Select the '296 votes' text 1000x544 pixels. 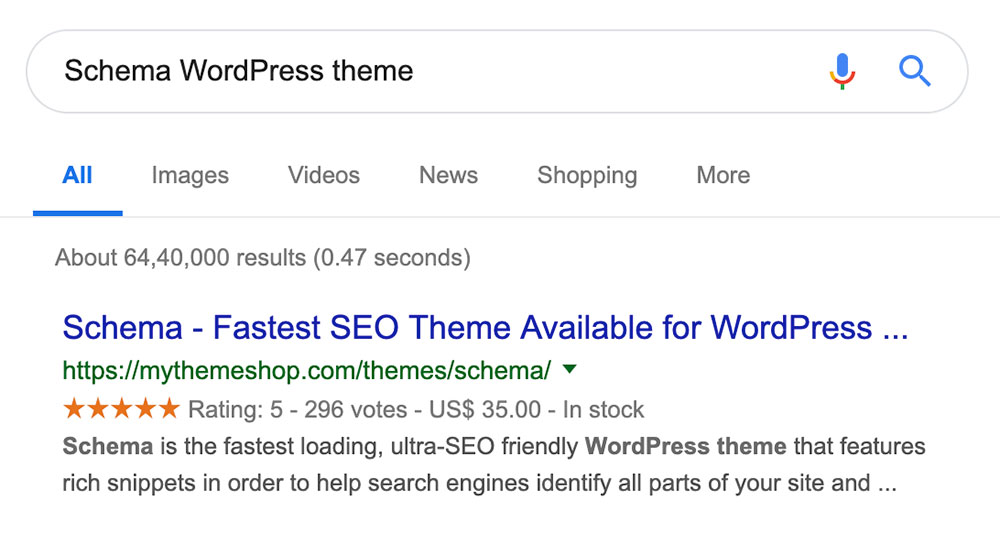pos(355,409)
